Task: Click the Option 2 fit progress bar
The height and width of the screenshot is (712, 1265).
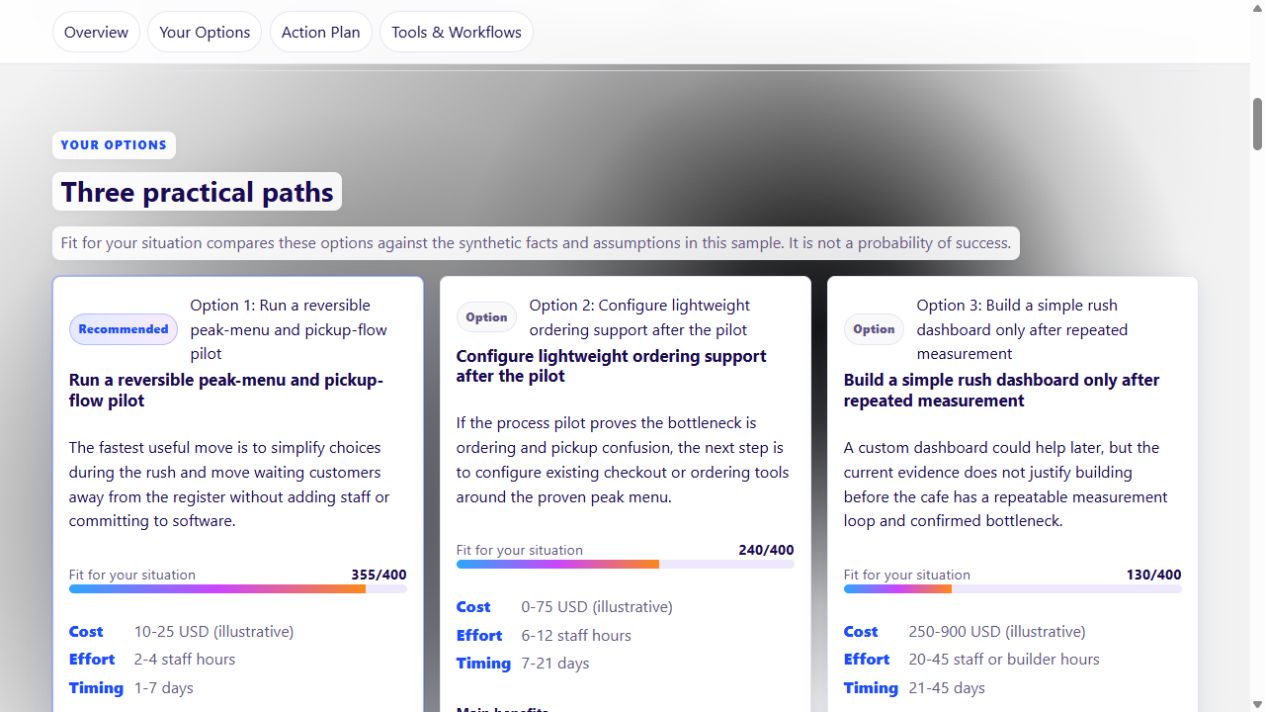Action: coord(625,564)
